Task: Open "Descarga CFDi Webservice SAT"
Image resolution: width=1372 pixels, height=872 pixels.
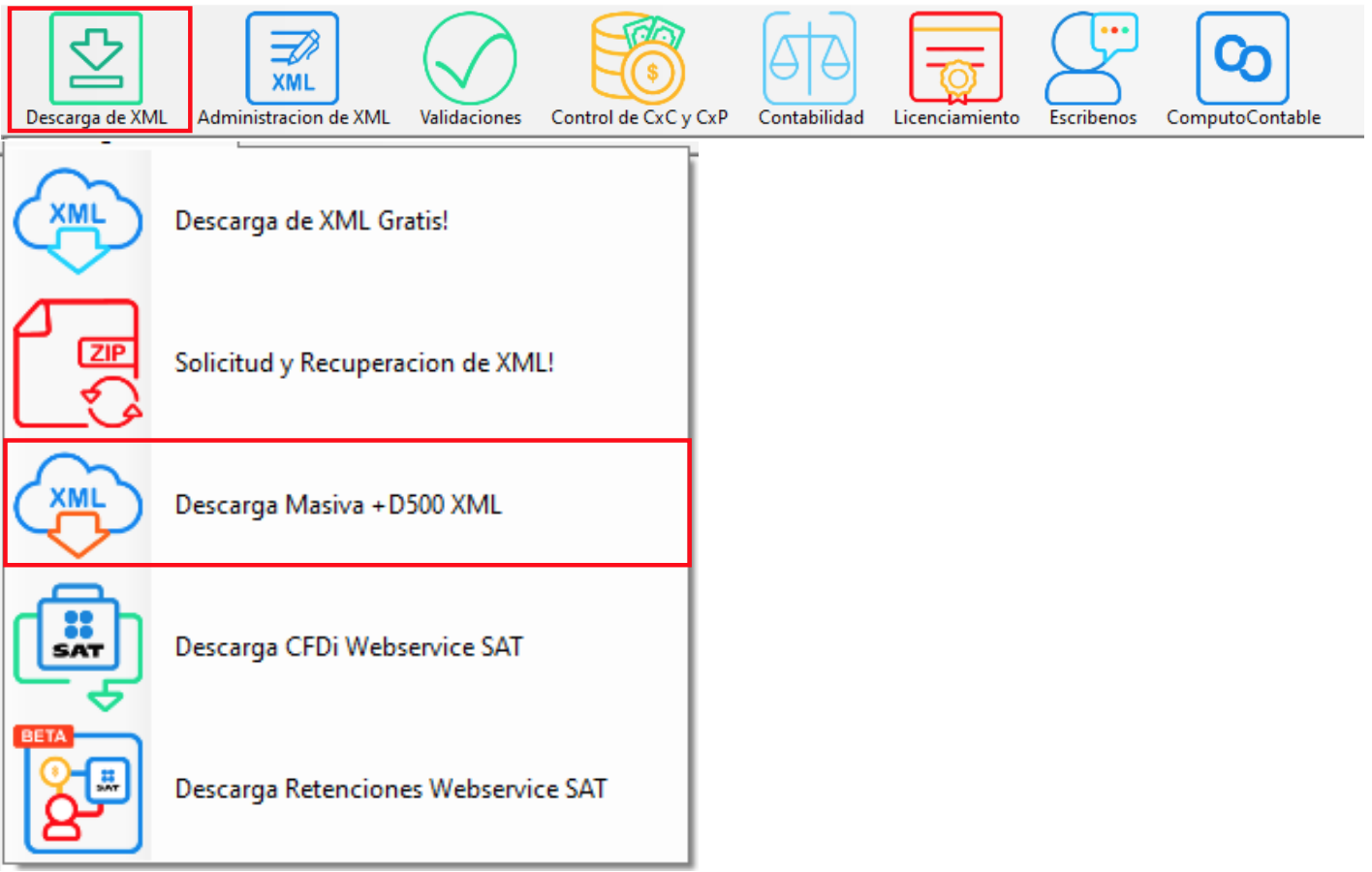Action: pos(349,645)
